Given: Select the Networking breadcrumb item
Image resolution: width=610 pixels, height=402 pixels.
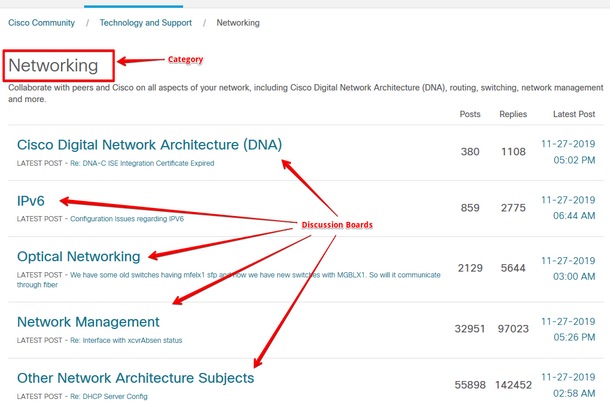Looking at the screenshot, I should pyautogui.click(x=238, y=23).
